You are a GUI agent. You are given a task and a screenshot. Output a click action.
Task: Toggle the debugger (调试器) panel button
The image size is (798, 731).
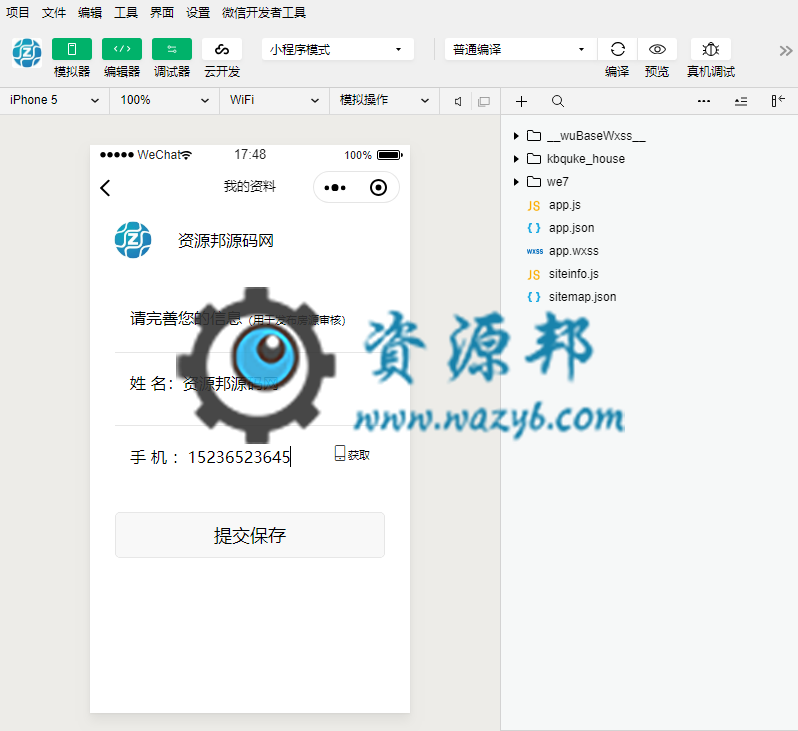(172, 49)
